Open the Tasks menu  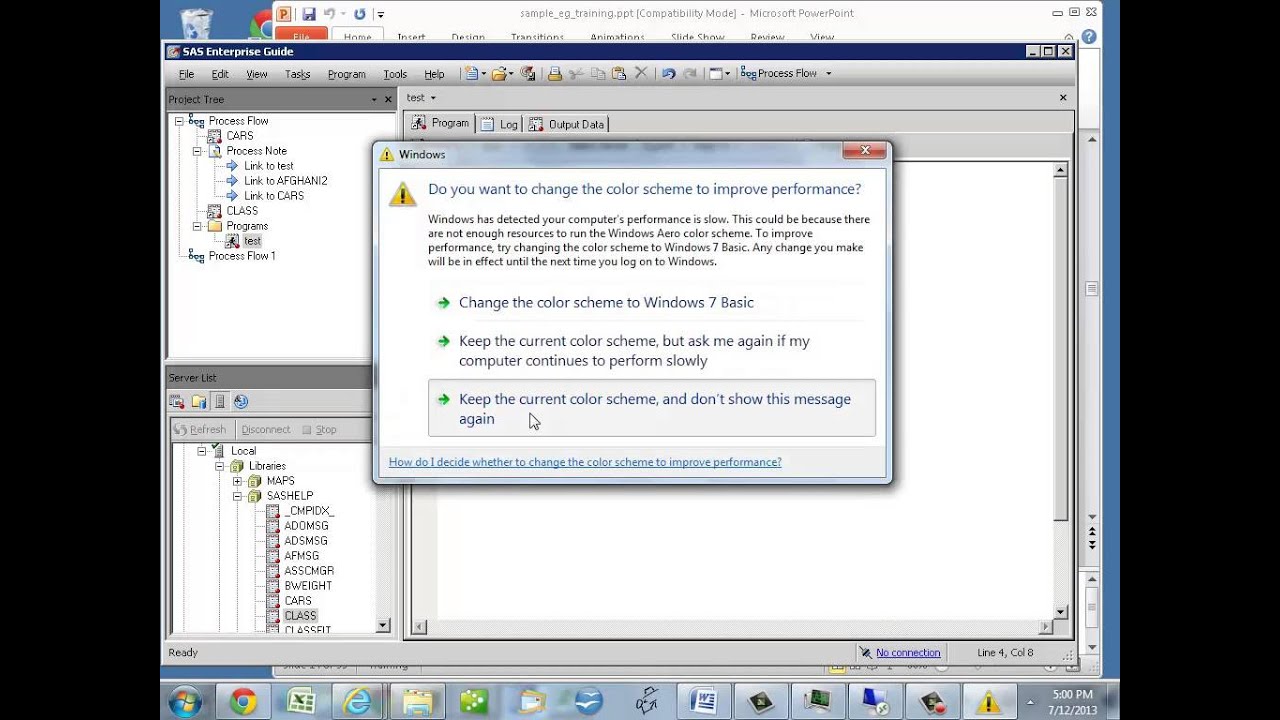coord(297,74)
